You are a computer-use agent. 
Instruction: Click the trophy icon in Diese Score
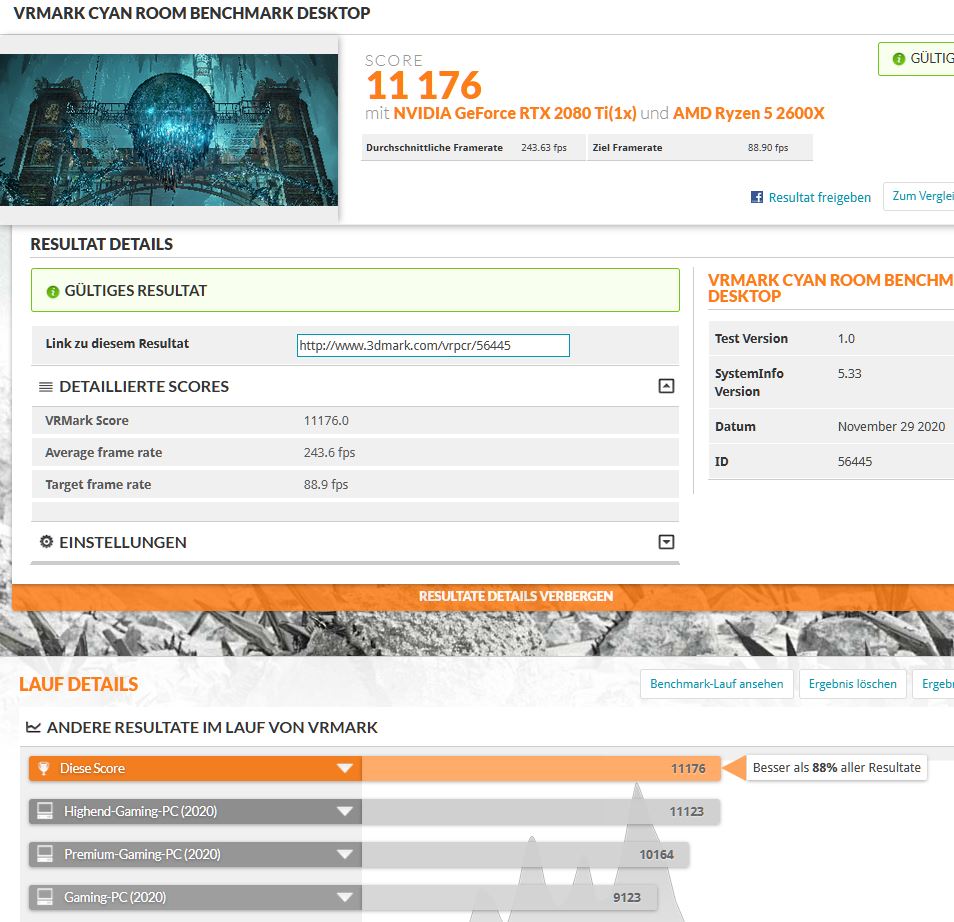coord(43,768)
